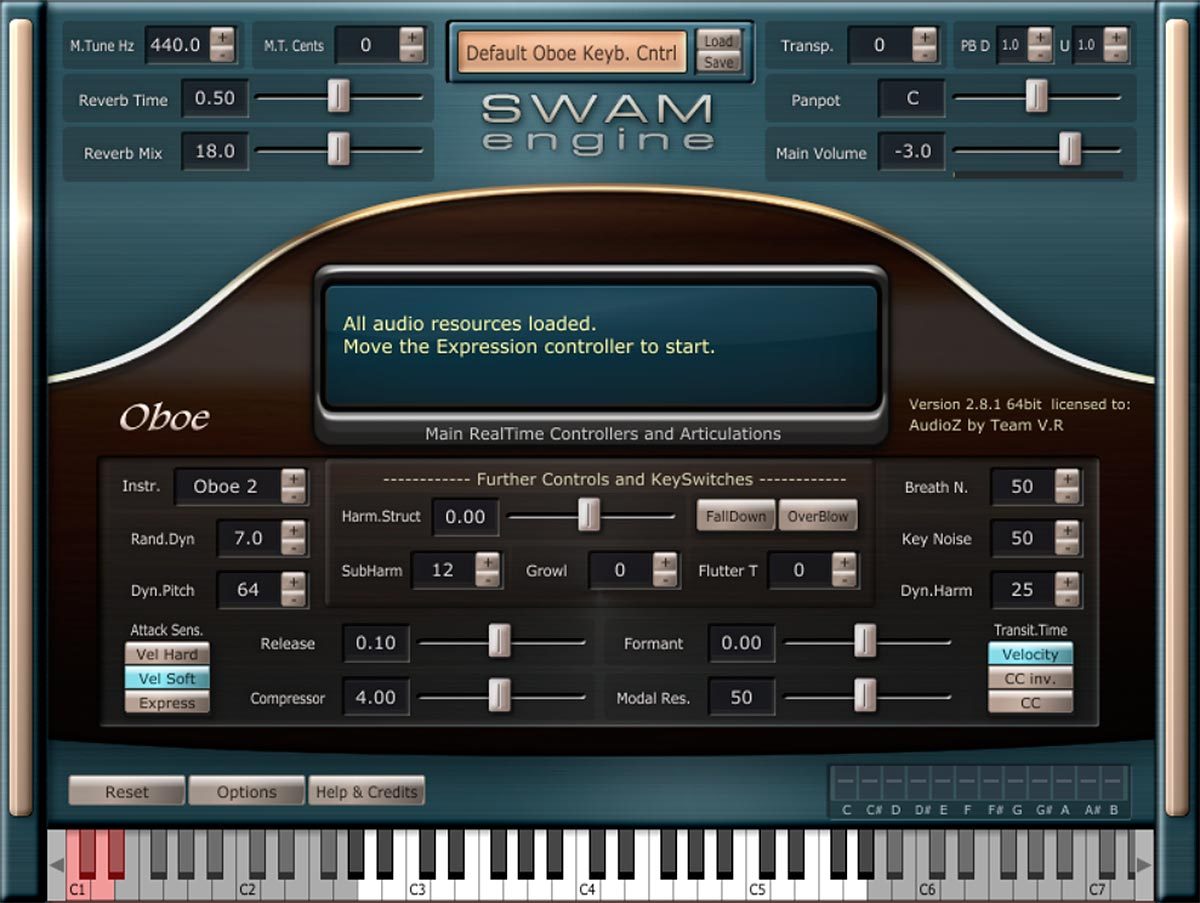
Task: Decrease Key Noise value with minus button
Action: coord(1067,548)
